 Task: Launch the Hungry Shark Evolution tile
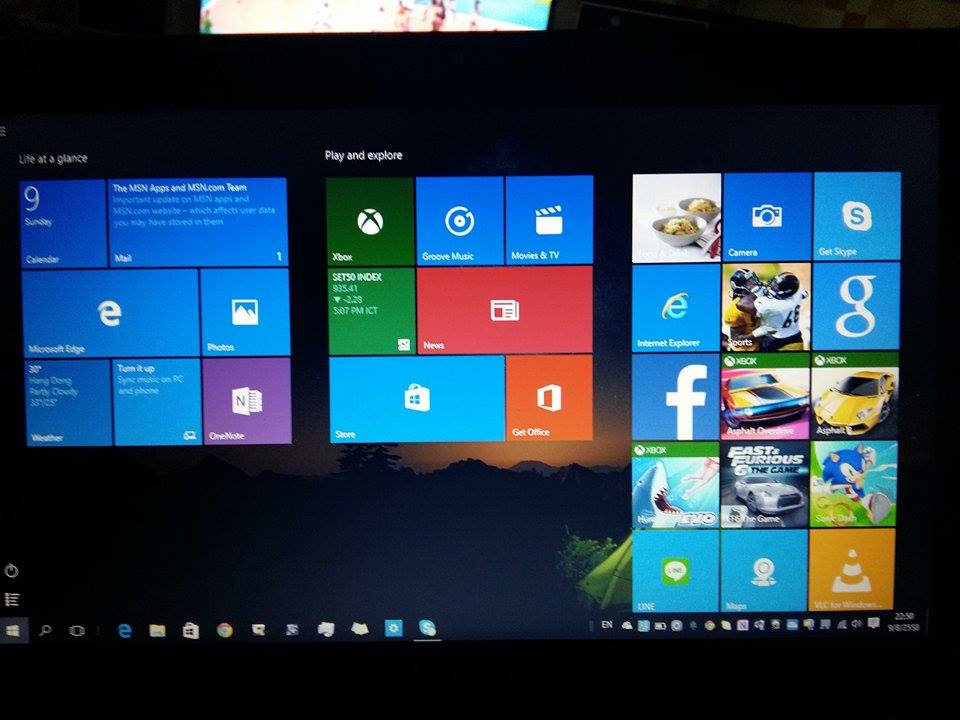pos(675,486)
